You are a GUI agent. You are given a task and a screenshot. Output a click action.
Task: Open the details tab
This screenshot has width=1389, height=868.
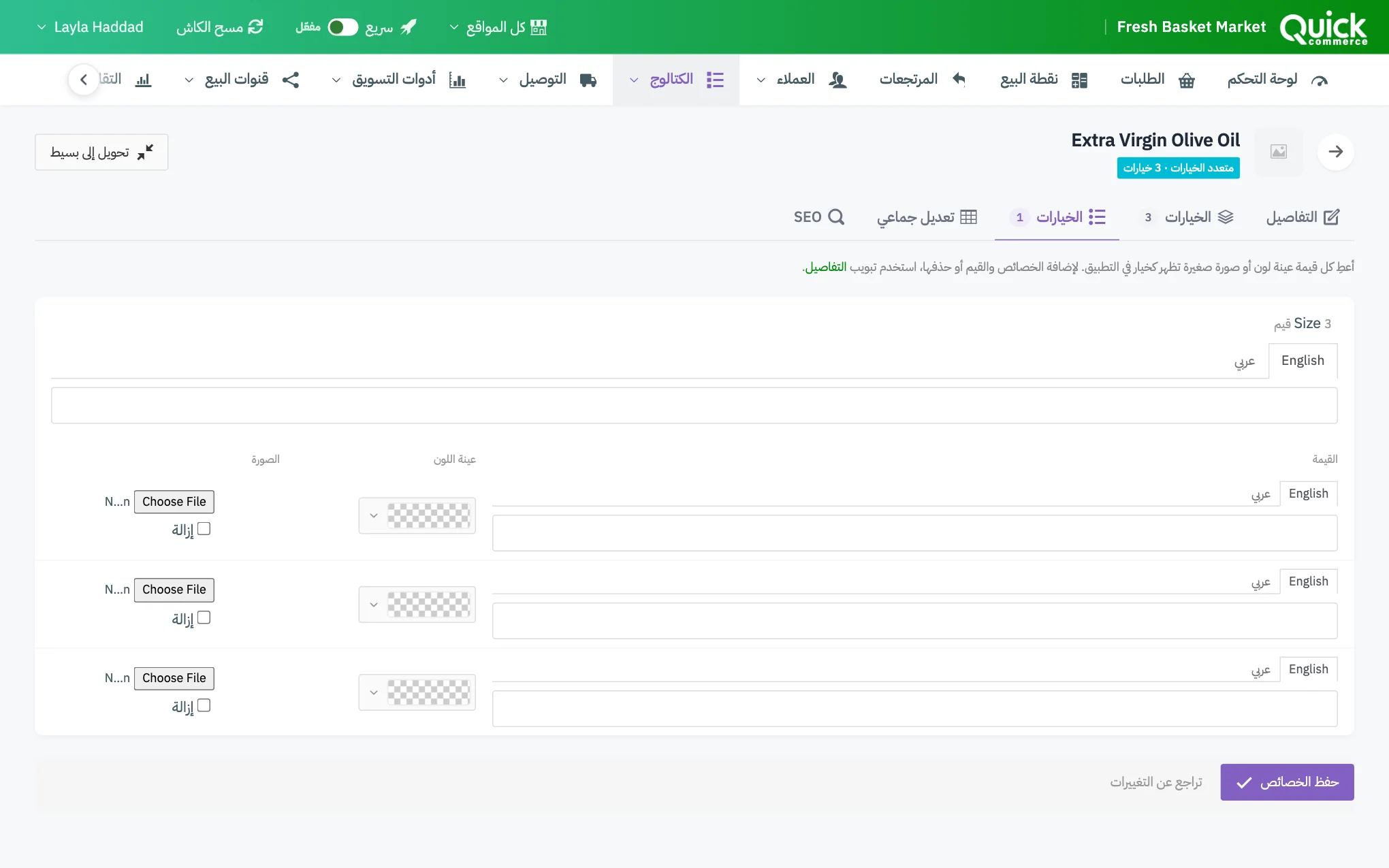[x=1303, y=217]
